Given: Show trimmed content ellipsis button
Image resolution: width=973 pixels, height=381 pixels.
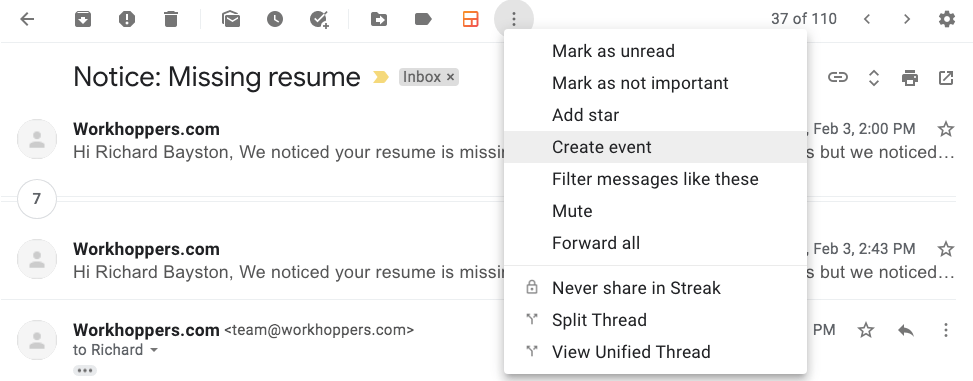Looking at the screenshot, I should [85, 371].
